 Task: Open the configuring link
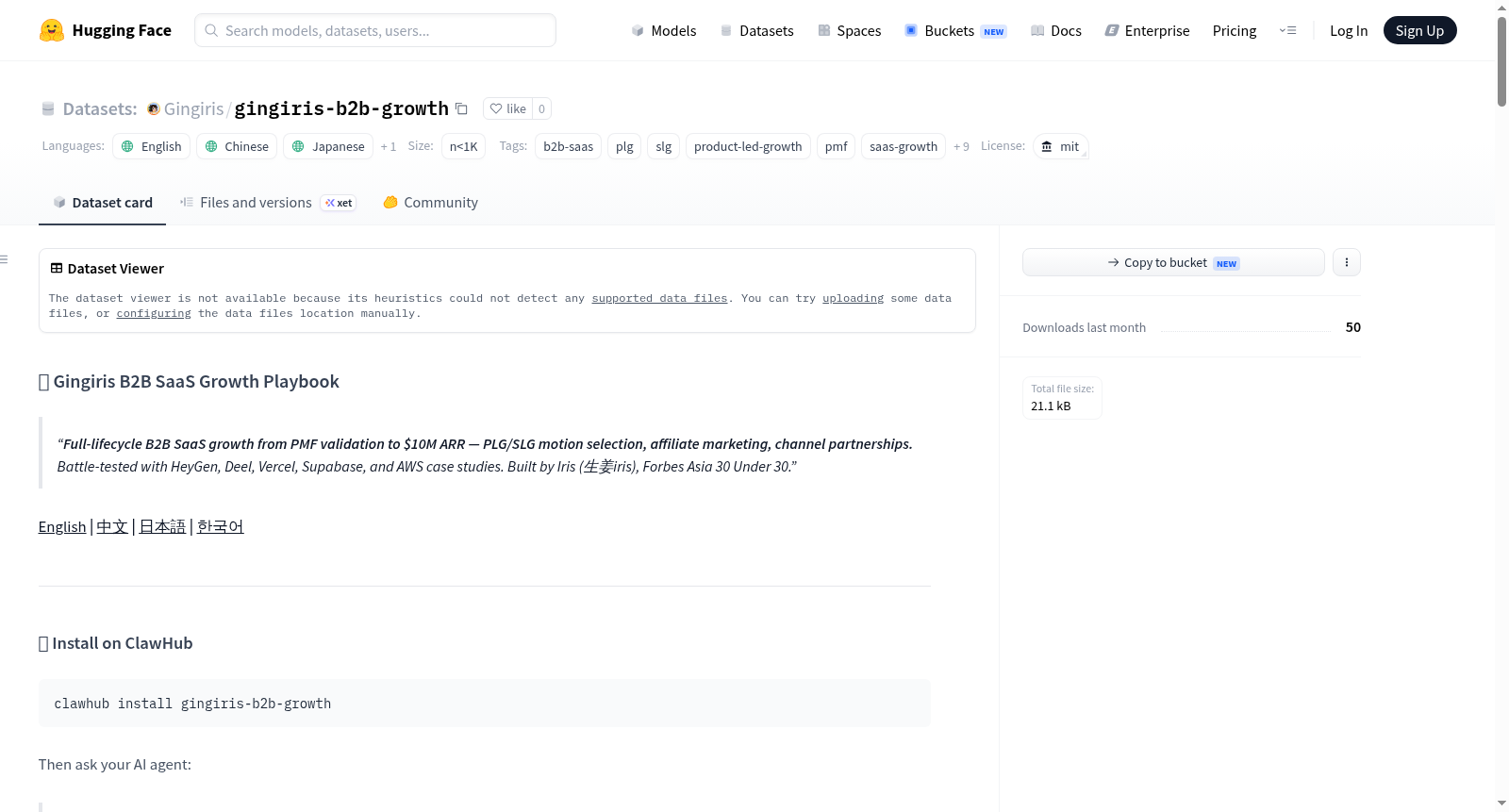[154, 313]
